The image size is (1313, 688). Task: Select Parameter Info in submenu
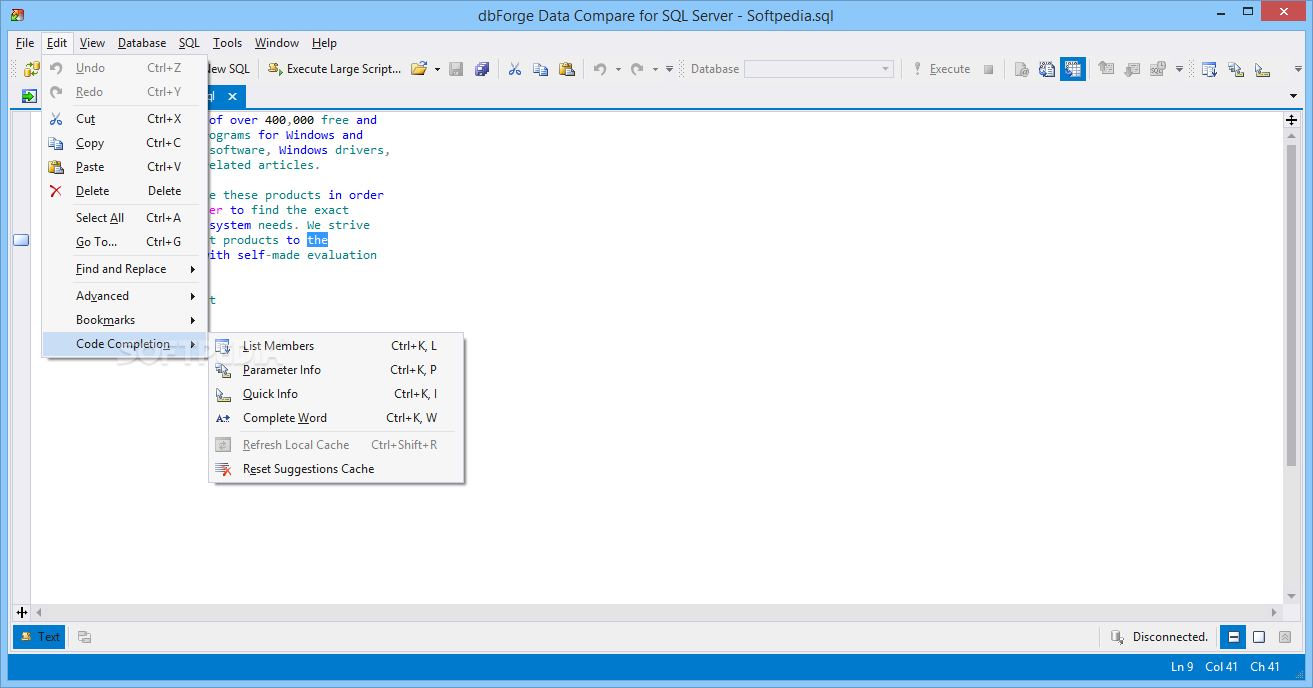pos(336,370)
